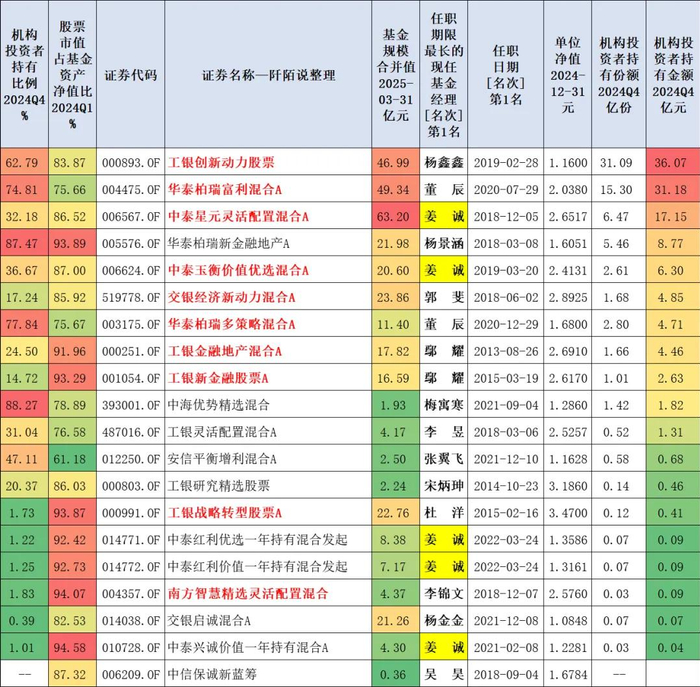Select the fund name 华泰柏瑞富利混合A
The image size is (700, 687).
coord(225,190)
